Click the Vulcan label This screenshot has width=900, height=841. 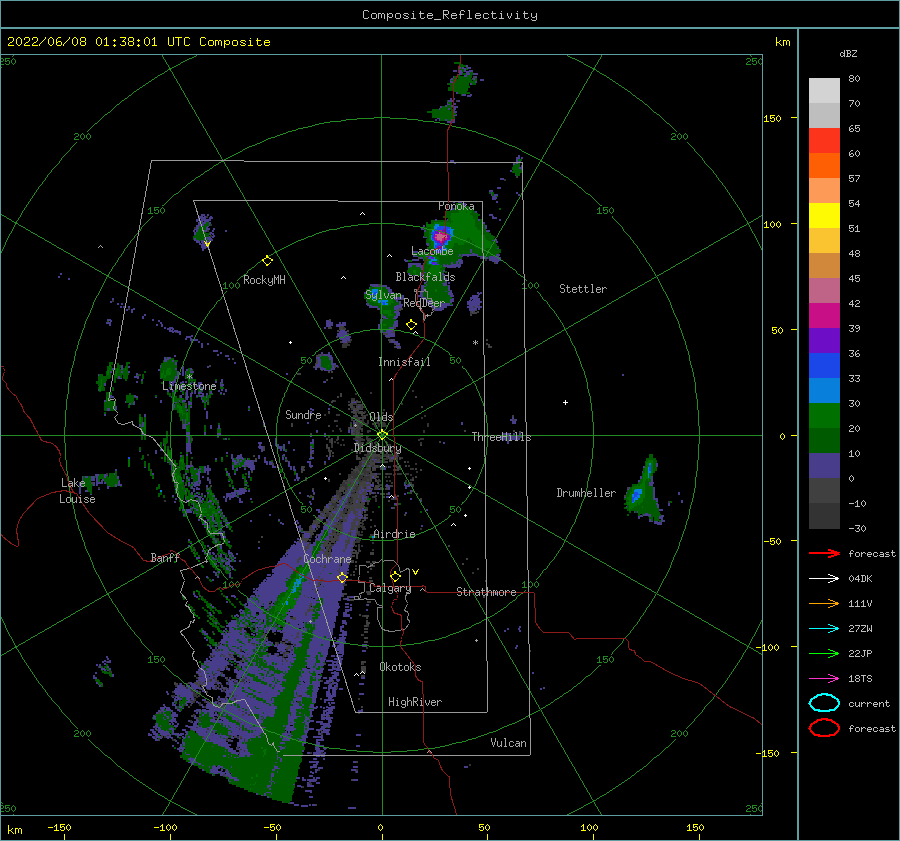(508, 743)
